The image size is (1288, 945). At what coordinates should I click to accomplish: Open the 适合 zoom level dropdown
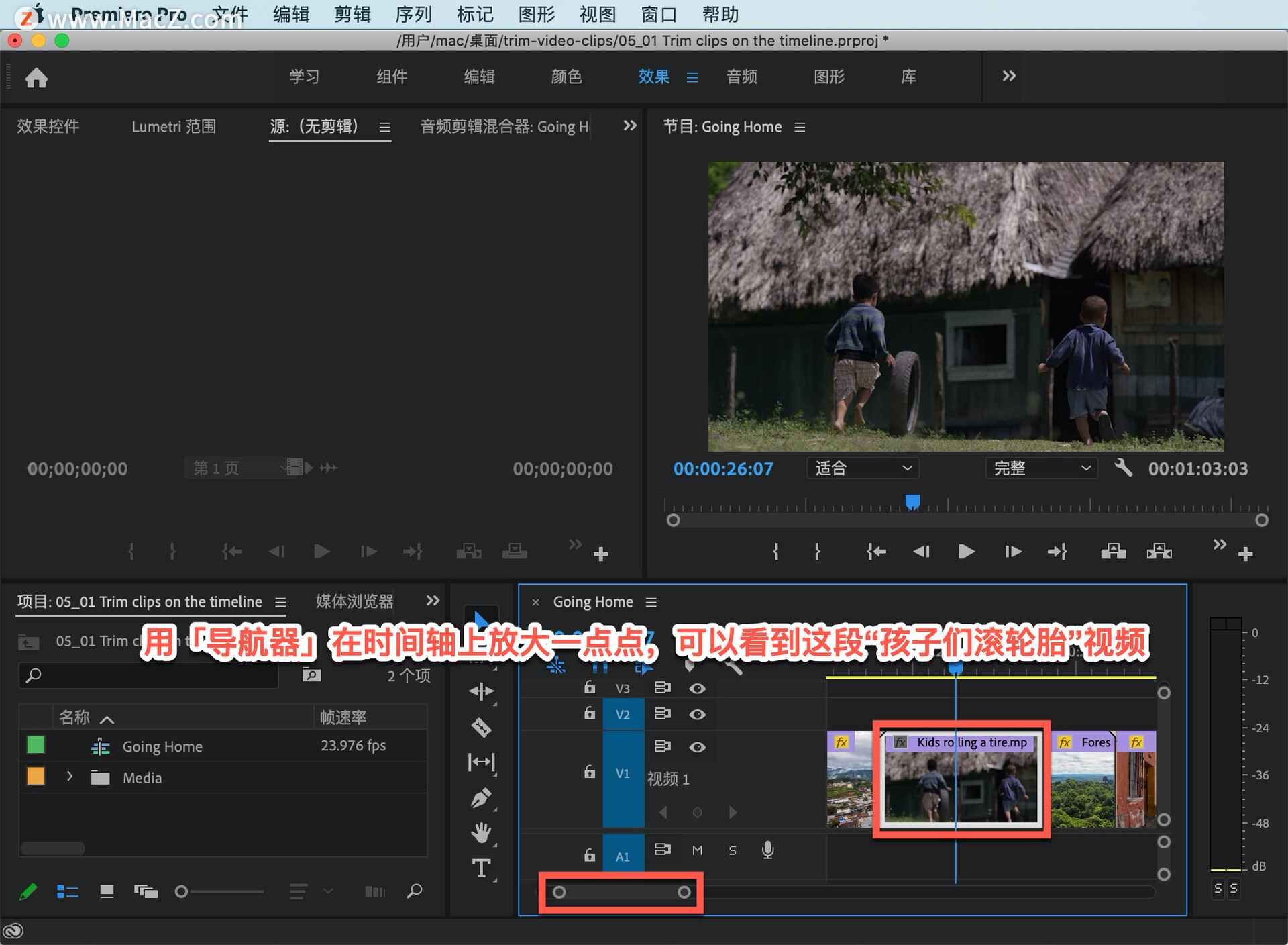(863, 468)
